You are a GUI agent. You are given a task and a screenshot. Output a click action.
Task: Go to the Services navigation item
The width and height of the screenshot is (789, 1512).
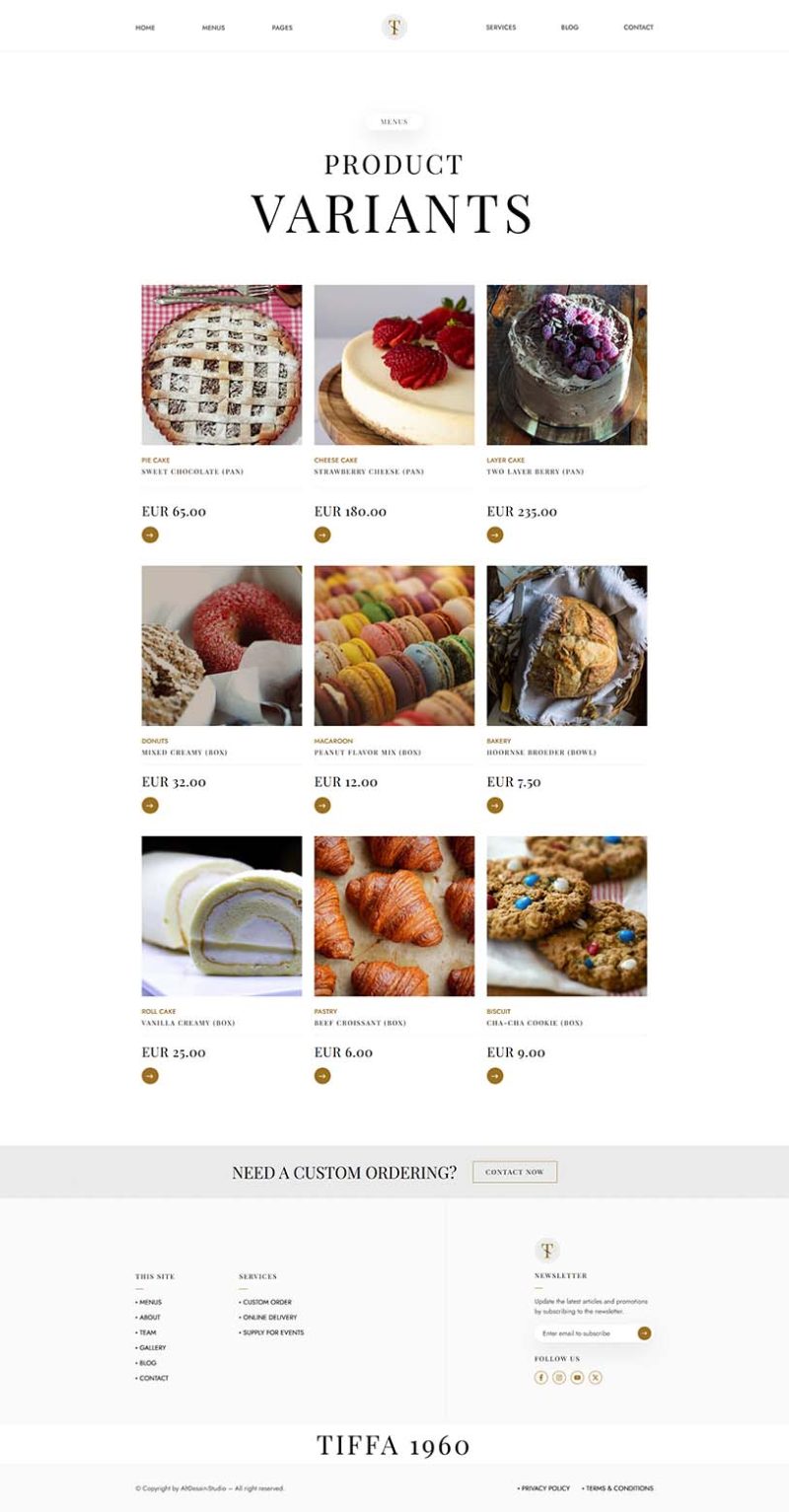(501, 28)
